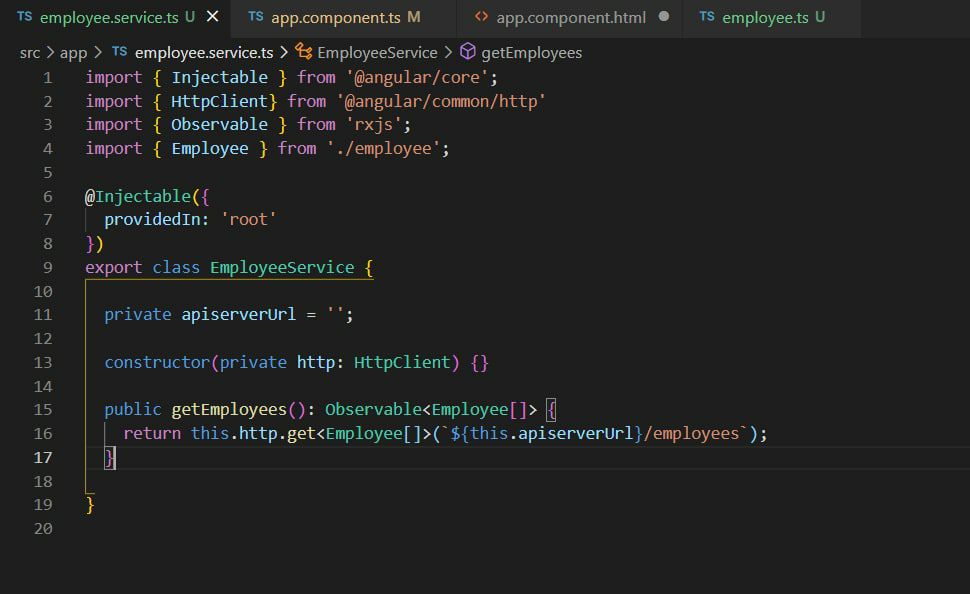Screen dimensions: 970x594
Task: Open the getEmployees method breadcrumb
Action: [531, 53]
